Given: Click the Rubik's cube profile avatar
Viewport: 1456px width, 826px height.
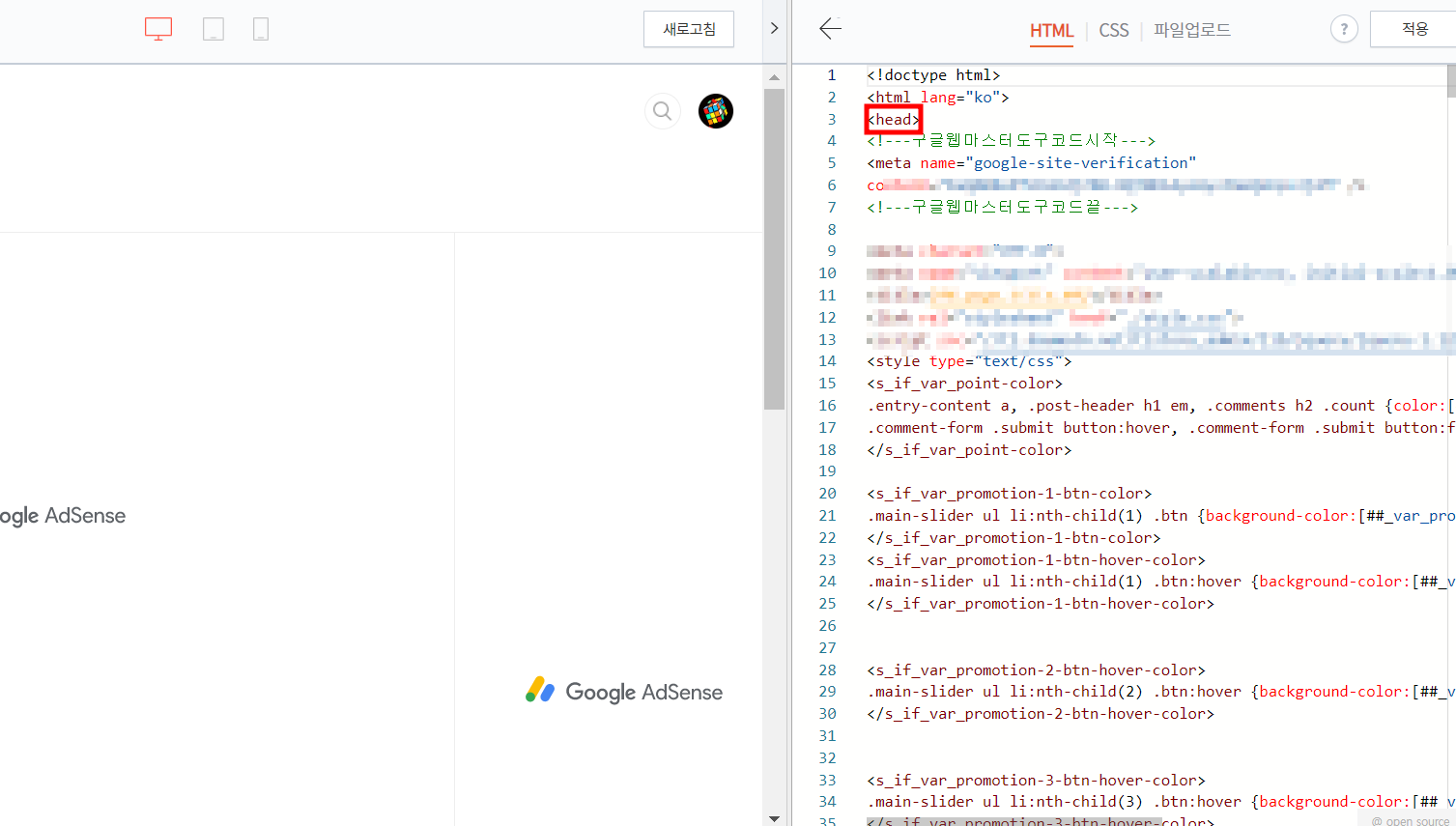Looking at the screenshot, I should point(716,111).
